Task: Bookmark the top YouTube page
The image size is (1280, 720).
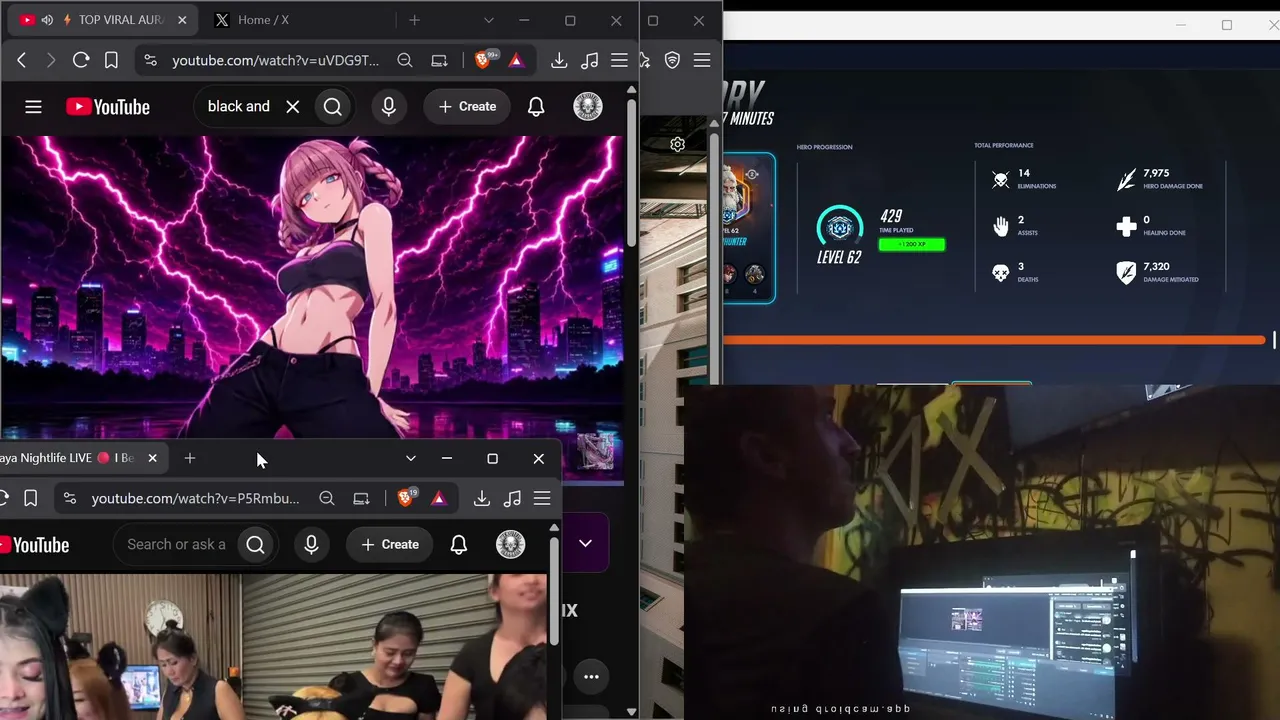Action: pyautogui.click(x=111, y=61)
